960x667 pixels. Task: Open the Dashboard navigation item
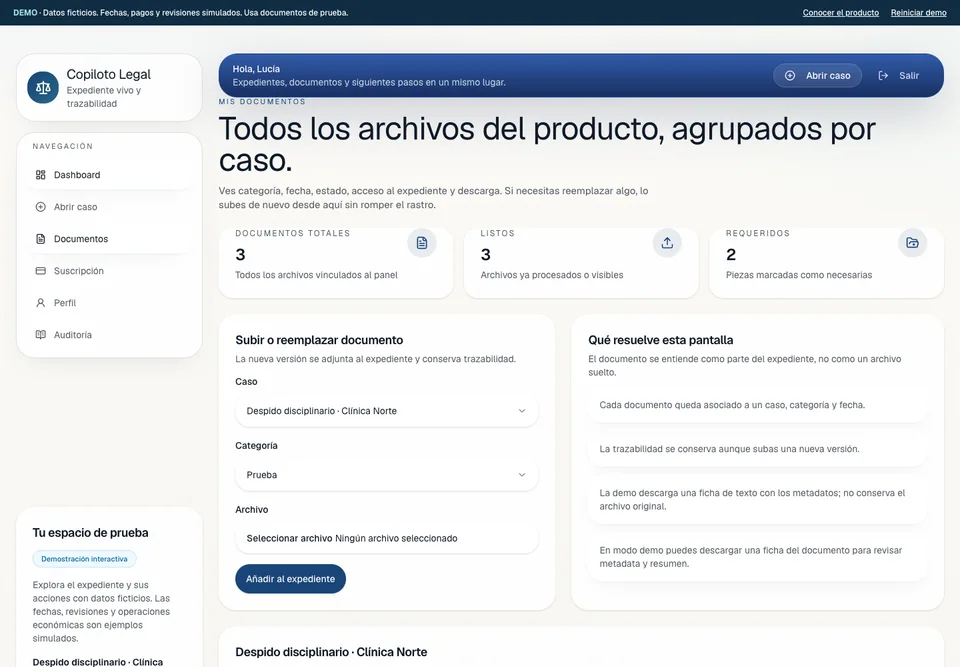pos(110,175)
